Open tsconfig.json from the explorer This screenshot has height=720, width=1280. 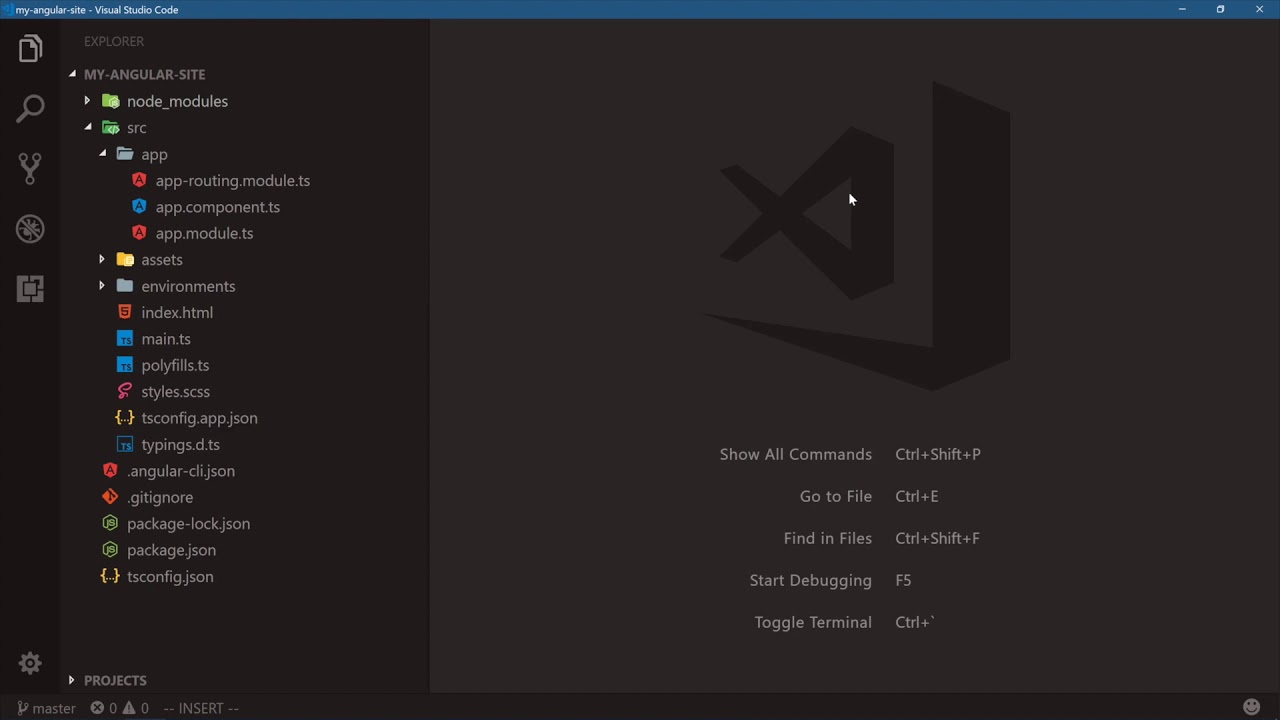point(170,576)
